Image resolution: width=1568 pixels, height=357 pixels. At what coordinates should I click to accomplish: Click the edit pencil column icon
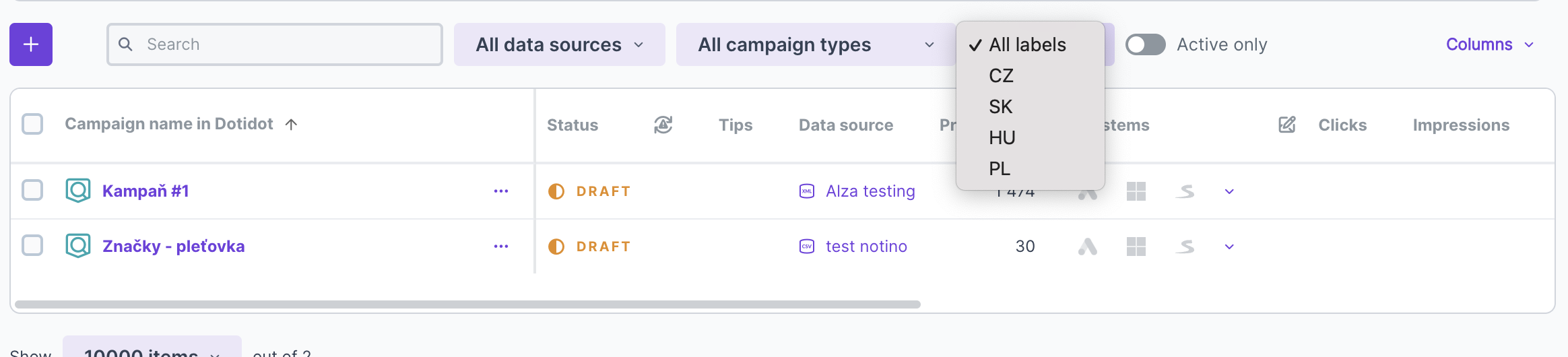tap(1286, 125)
